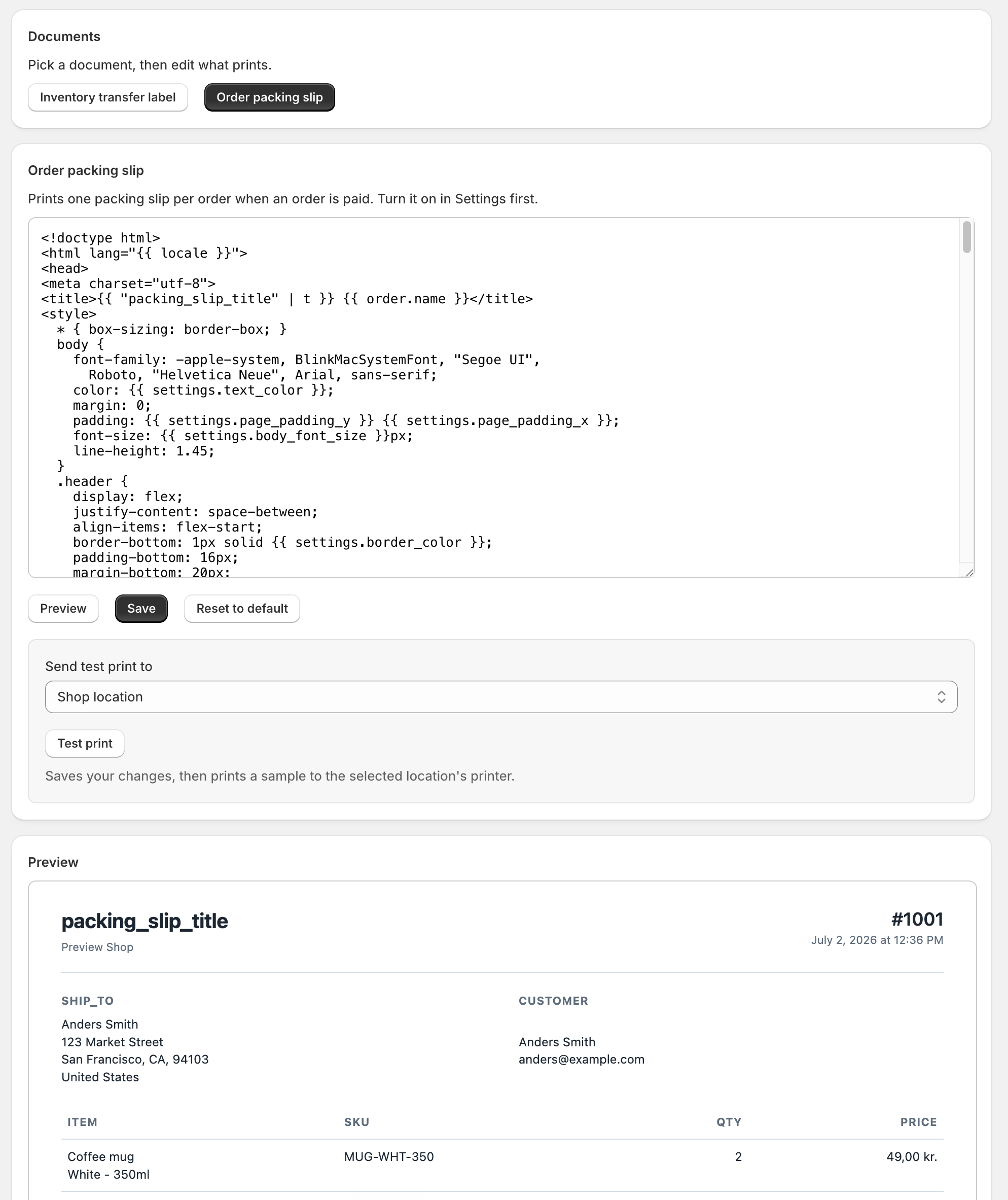The height and width of the screenshot is (1200, 1008).
Task: Click the textarea resize handle corner
Action: pos(969,573)
